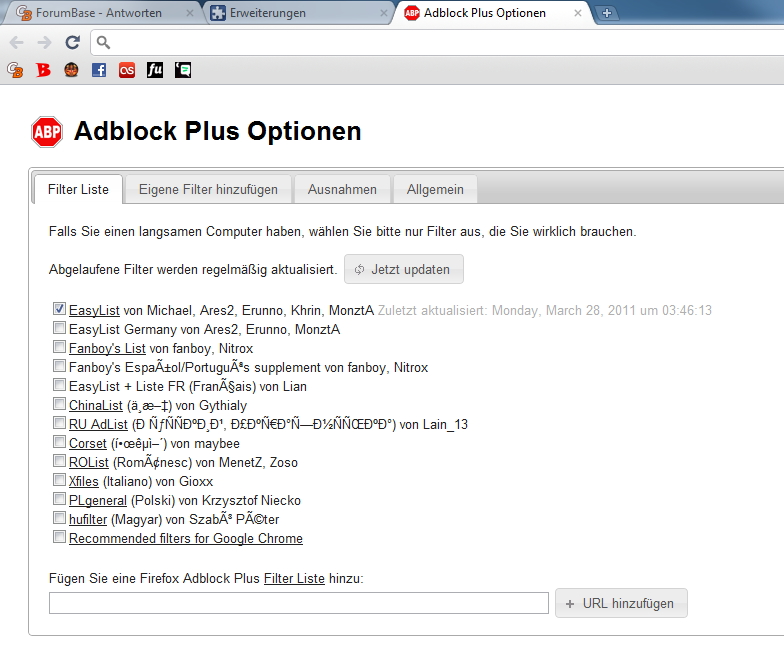Click the Jetzt updaten button

tap(404, 270)
